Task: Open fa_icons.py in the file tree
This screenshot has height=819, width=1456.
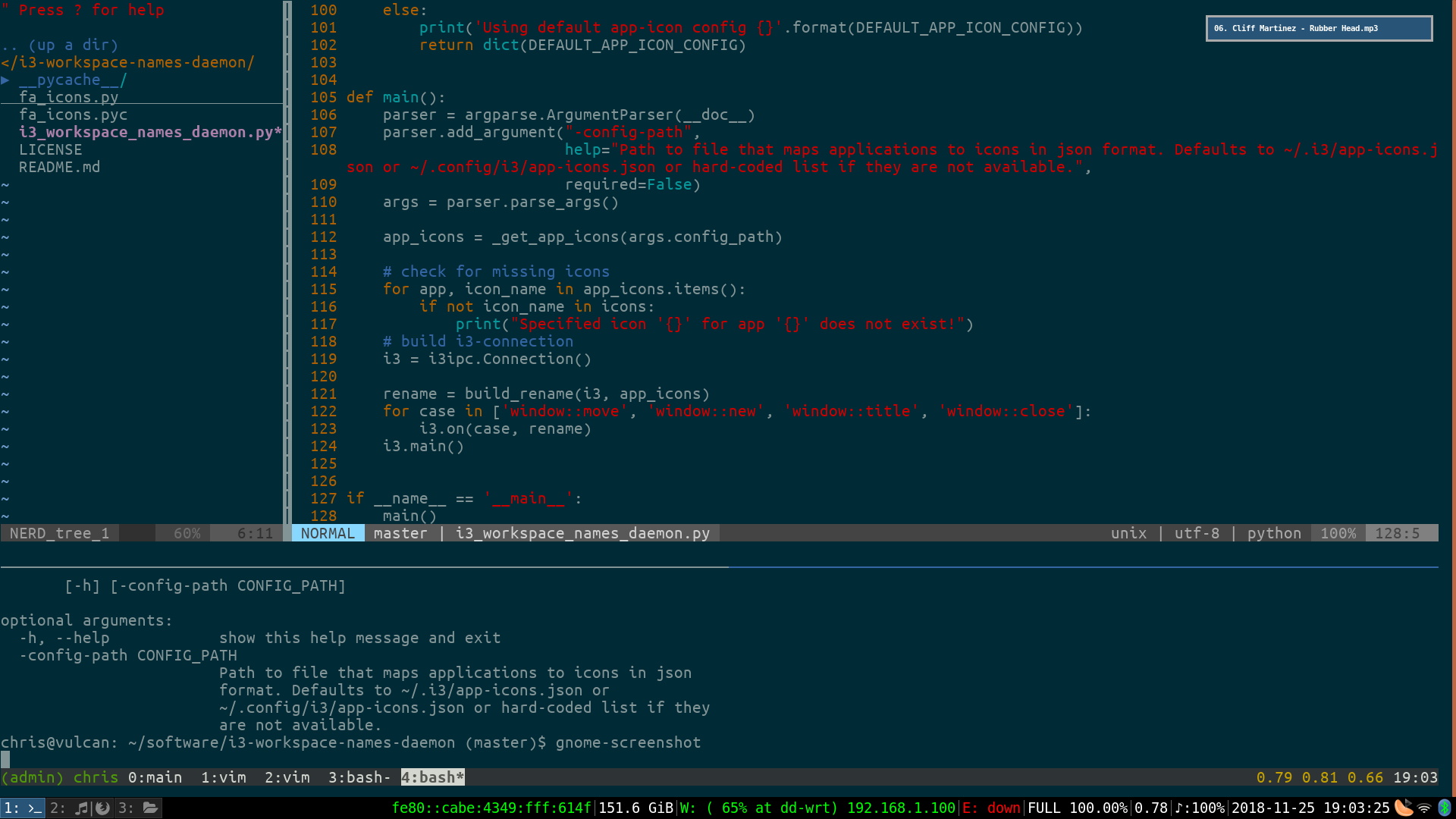Action: 68,98
